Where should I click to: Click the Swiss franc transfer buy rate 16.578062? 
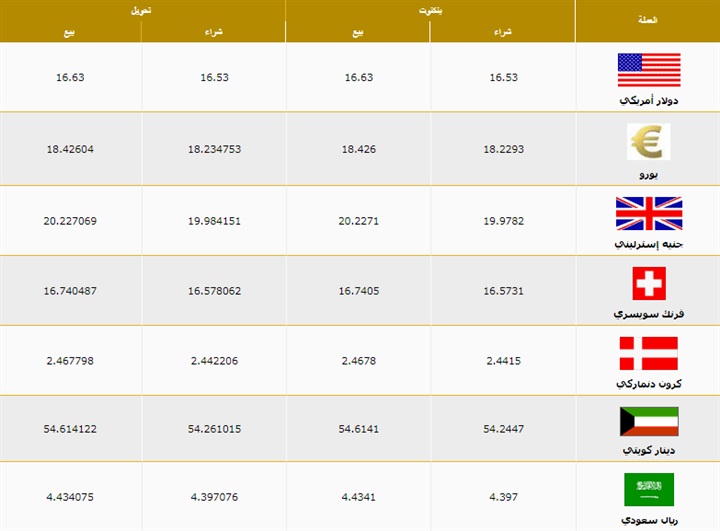[214, 291]
